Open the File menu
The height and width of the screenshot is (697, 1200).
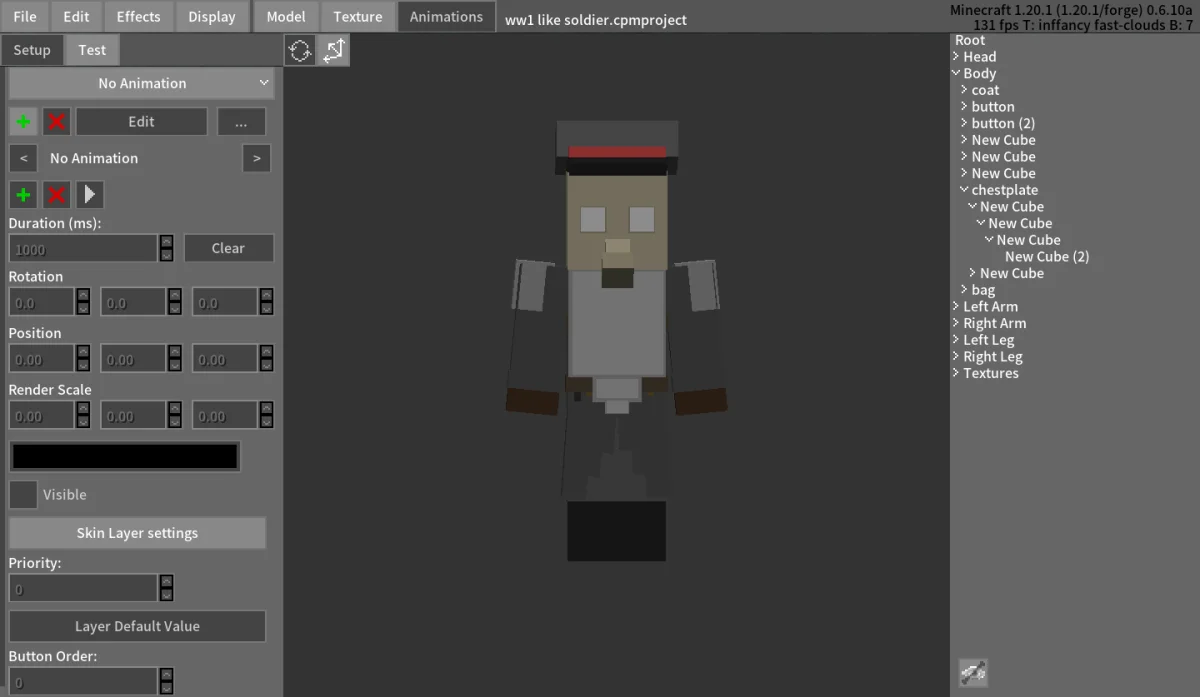25,16
